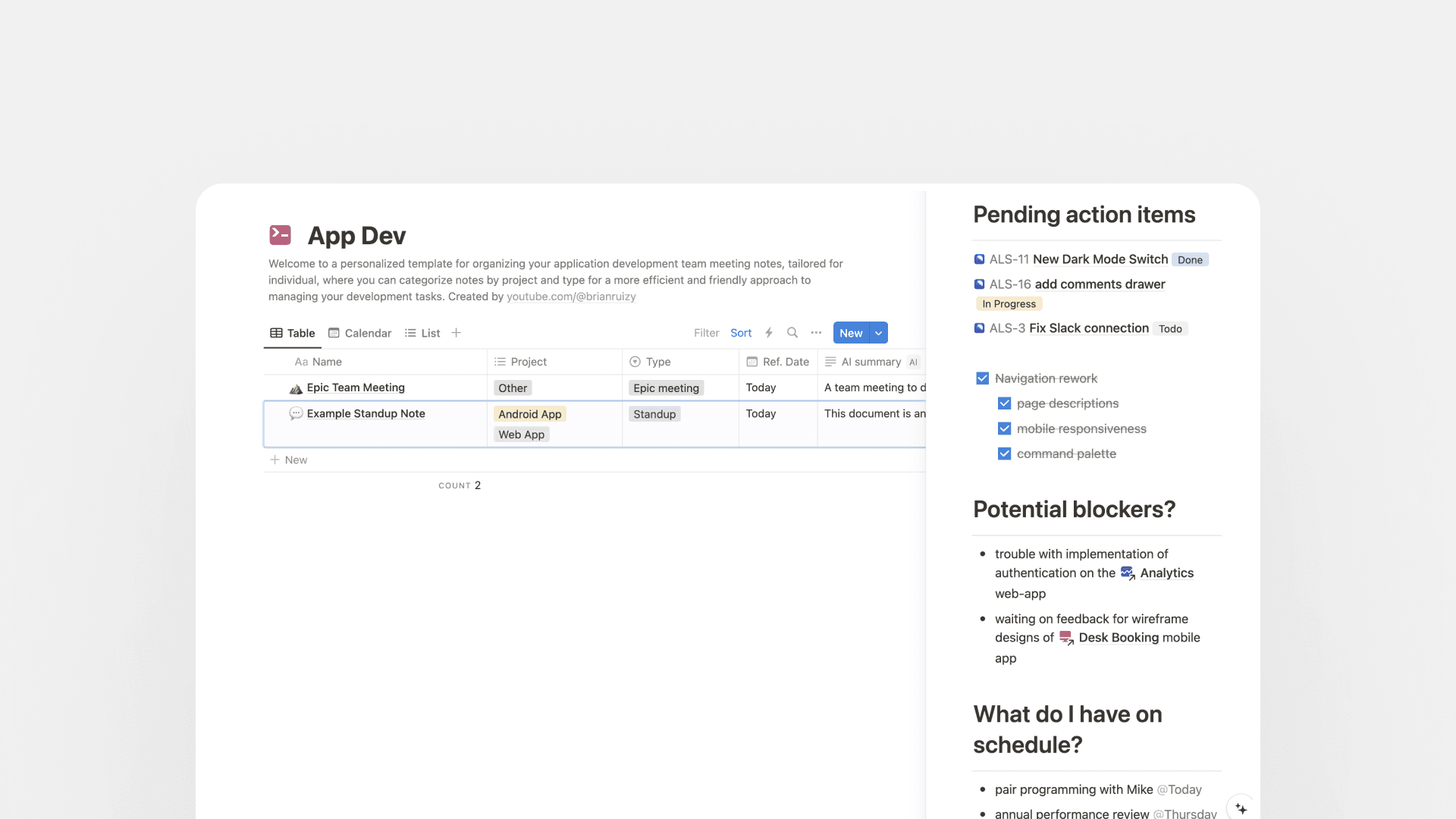Open the AI assistant sparkle button

pyautogui.click(x=1241, y=808)
